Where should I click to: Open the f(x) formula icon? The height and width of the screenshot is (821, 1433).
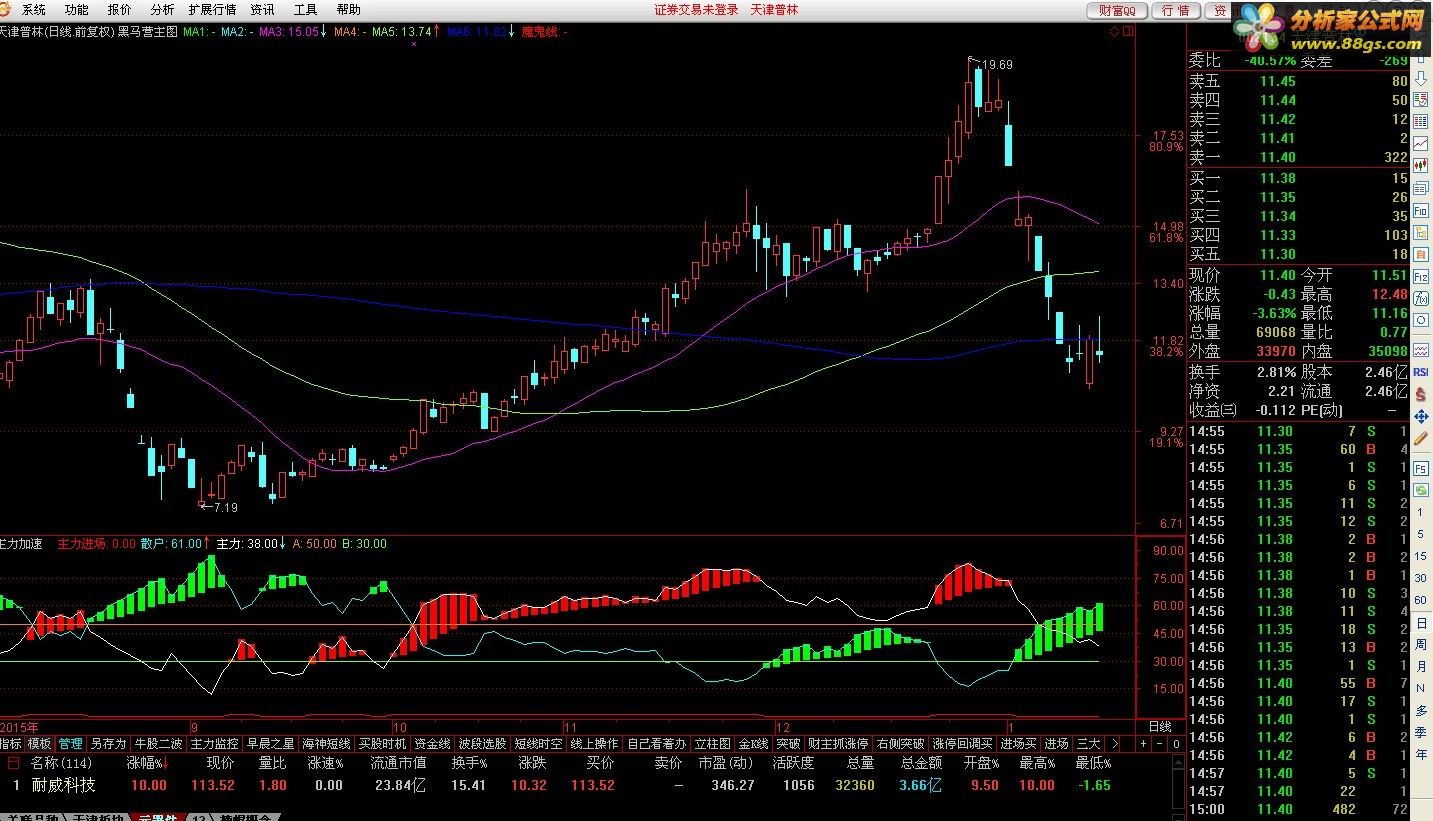click(x=1421, y=298)
